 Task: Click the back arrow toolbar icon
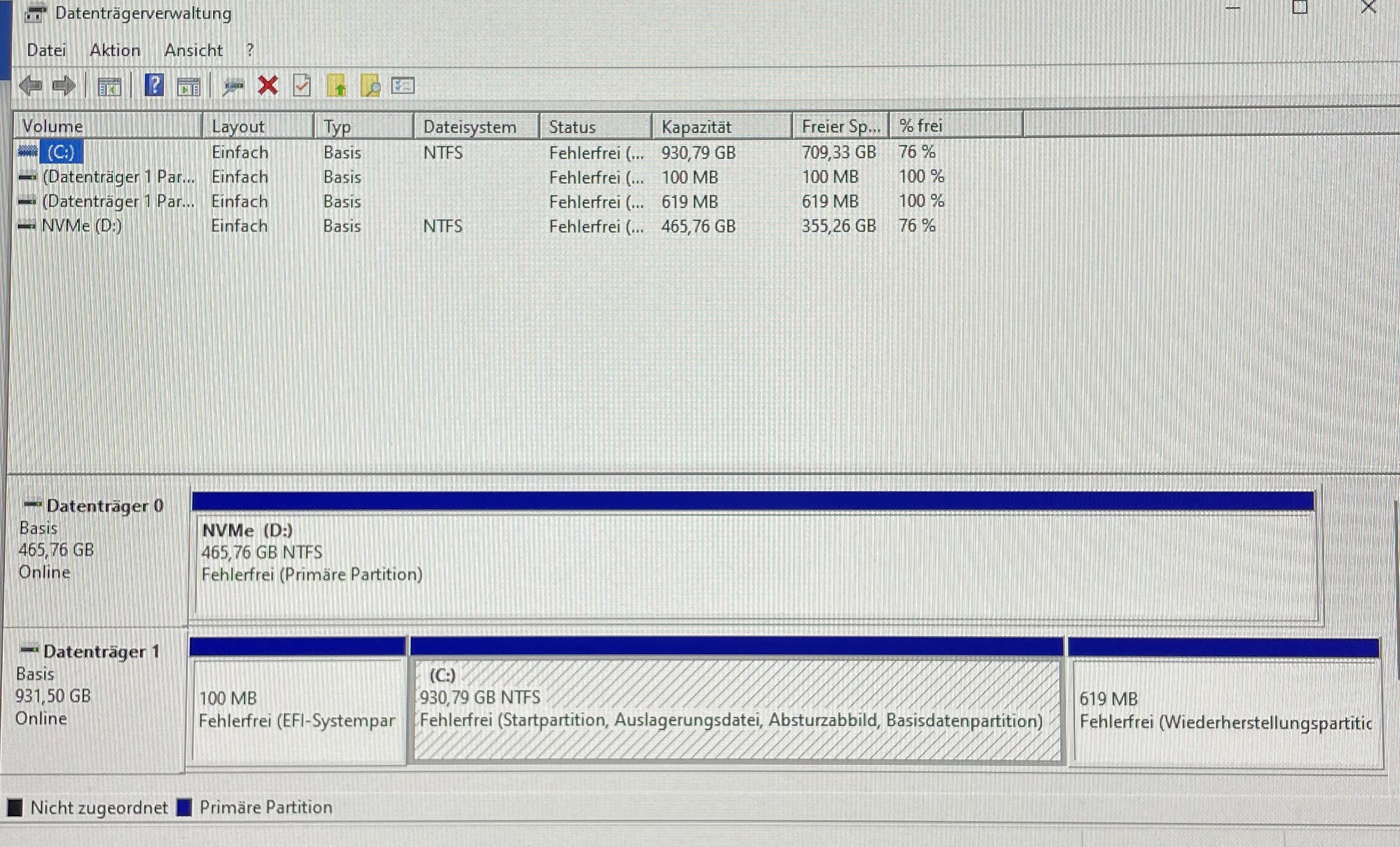30,86
